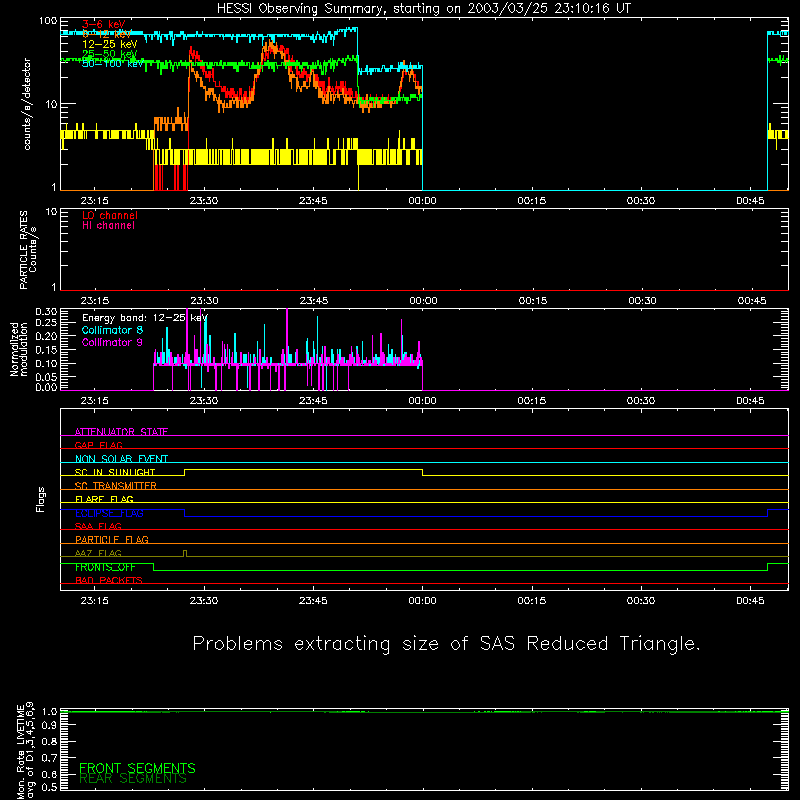Screen dimensions: 800x800
Task: Click the Flags axis title
Action: click(x=40, y=500)
